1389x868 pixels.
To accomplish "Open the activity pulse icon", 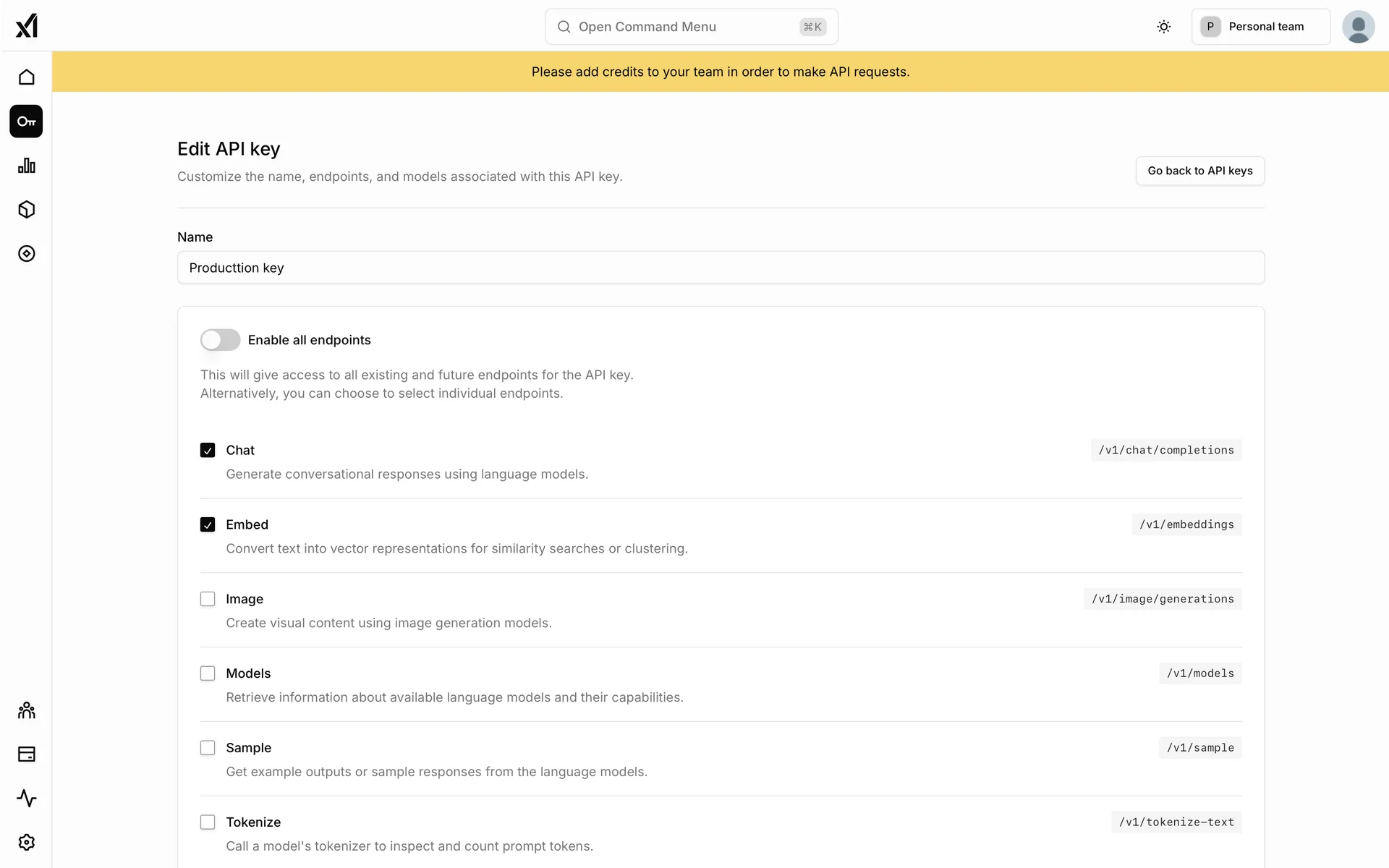I will point(26,799).
